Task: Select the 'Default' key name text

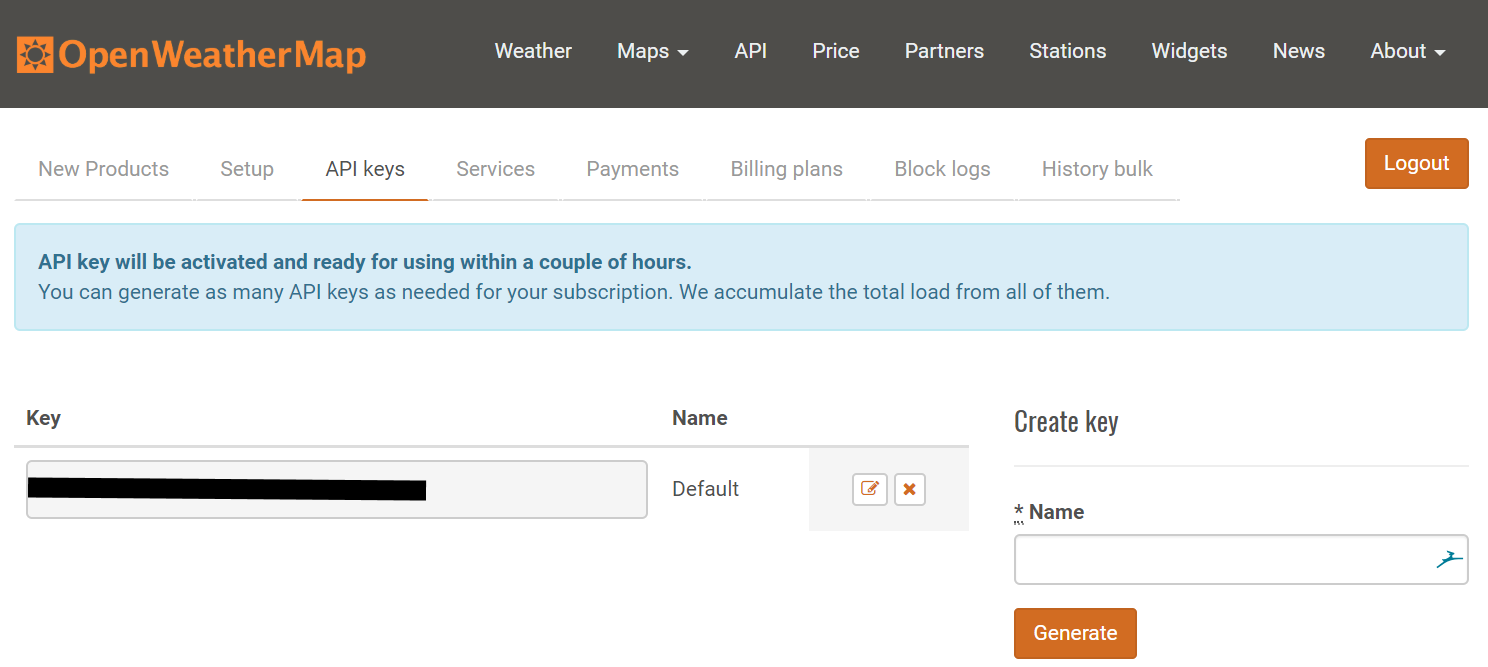Action: click(706, 489)
